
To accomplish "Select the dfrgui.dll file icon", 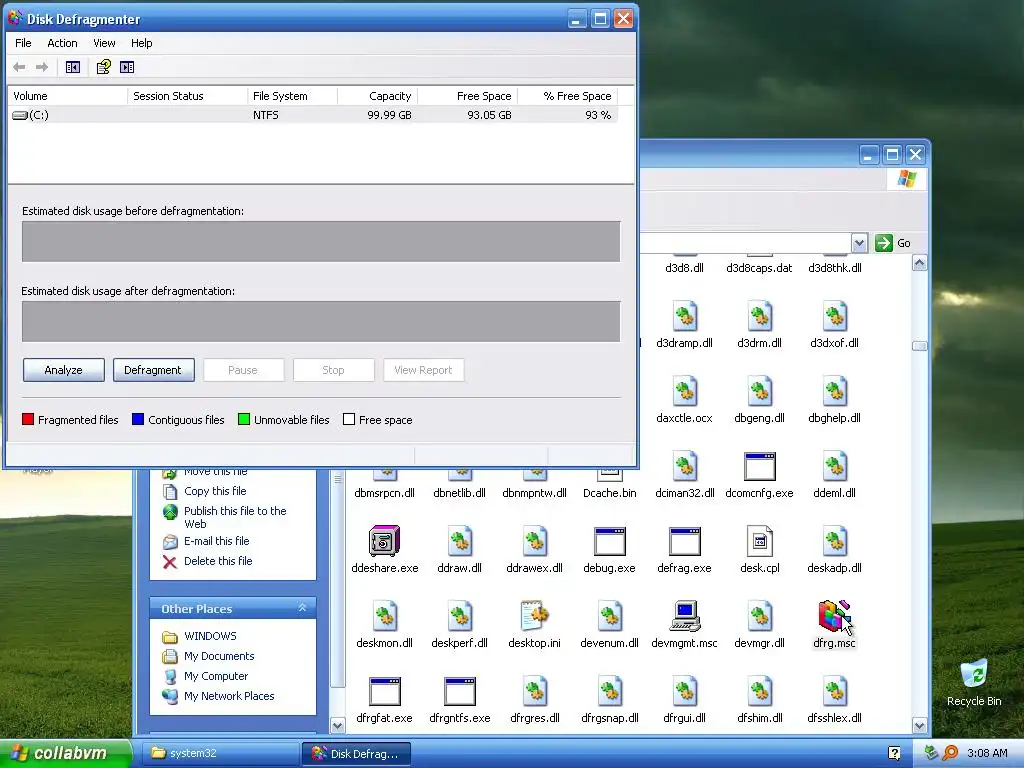I will click(684, 692).
